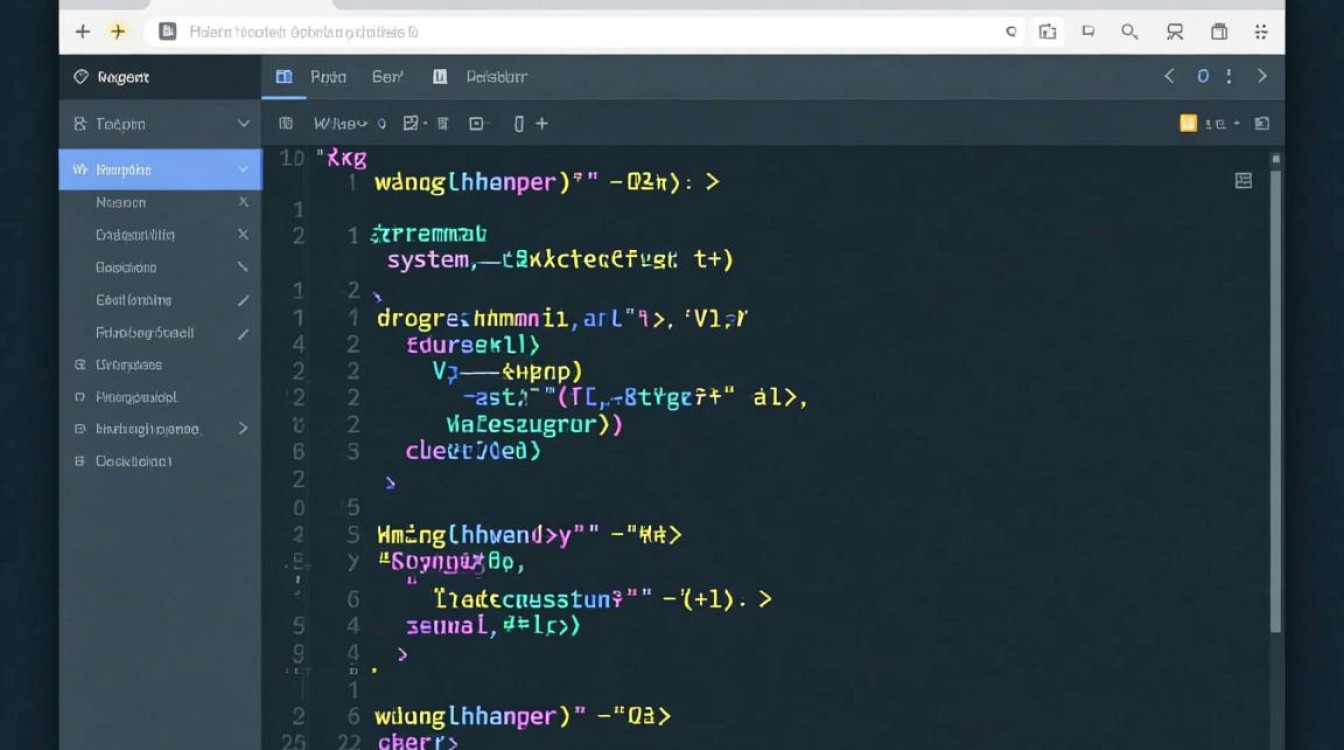This screenshot has height=750, width=1344.
Task: Click the yellow plus icon in browser bar
Action: pyautogui.click(x=118, y=32)
